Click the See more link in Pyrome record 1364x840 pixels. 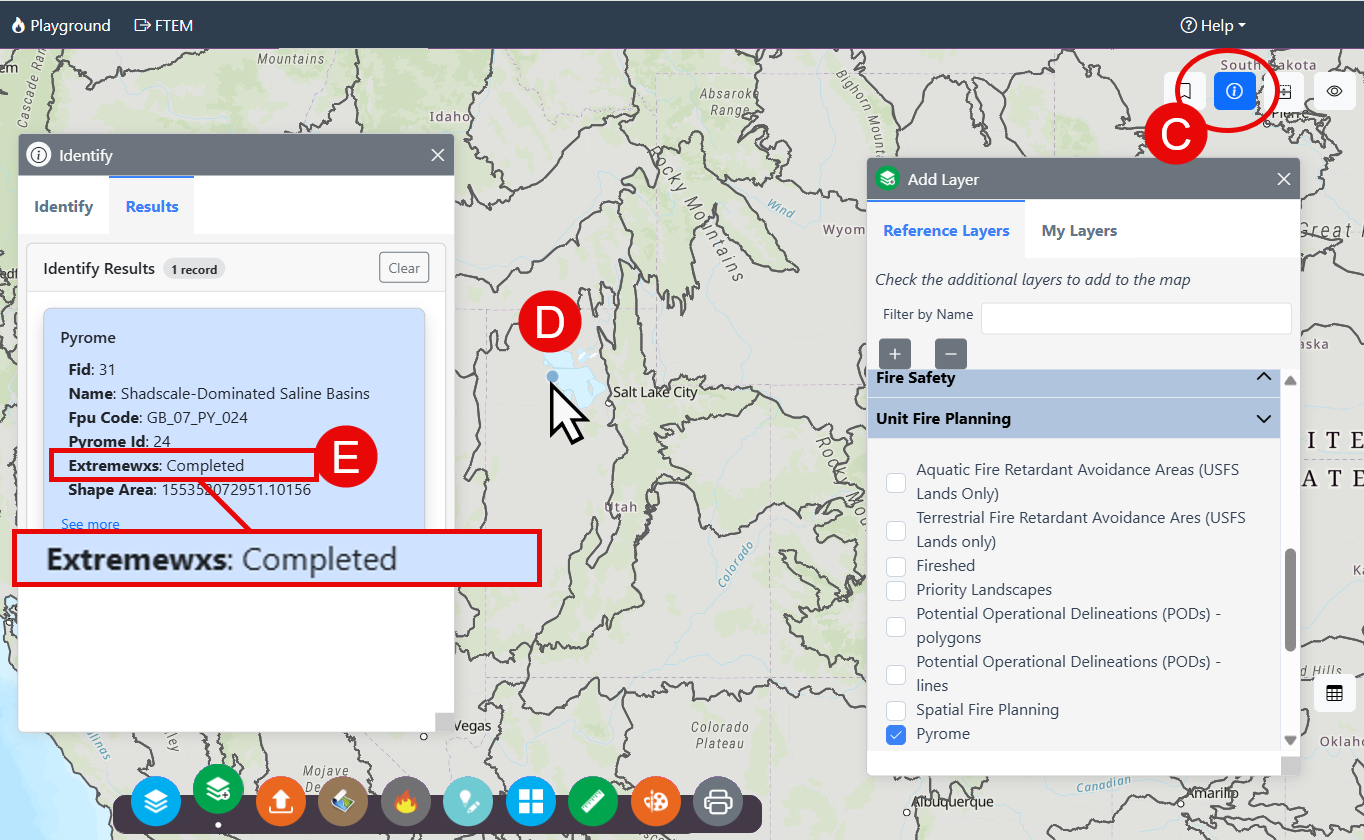[x=90, y=524]
